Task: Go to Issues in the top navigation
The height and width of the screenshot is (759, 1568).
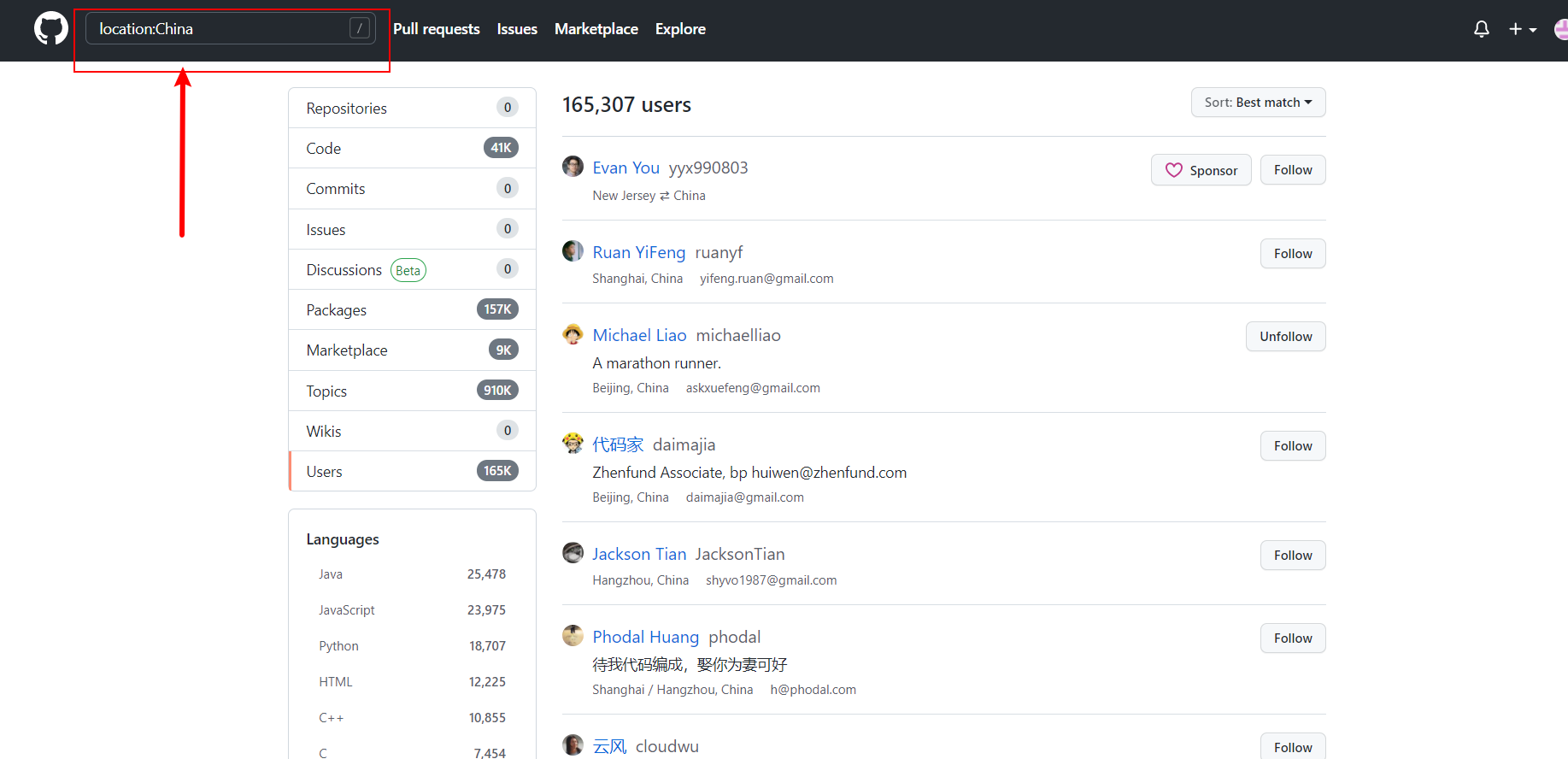Action: tap(517, 29)
